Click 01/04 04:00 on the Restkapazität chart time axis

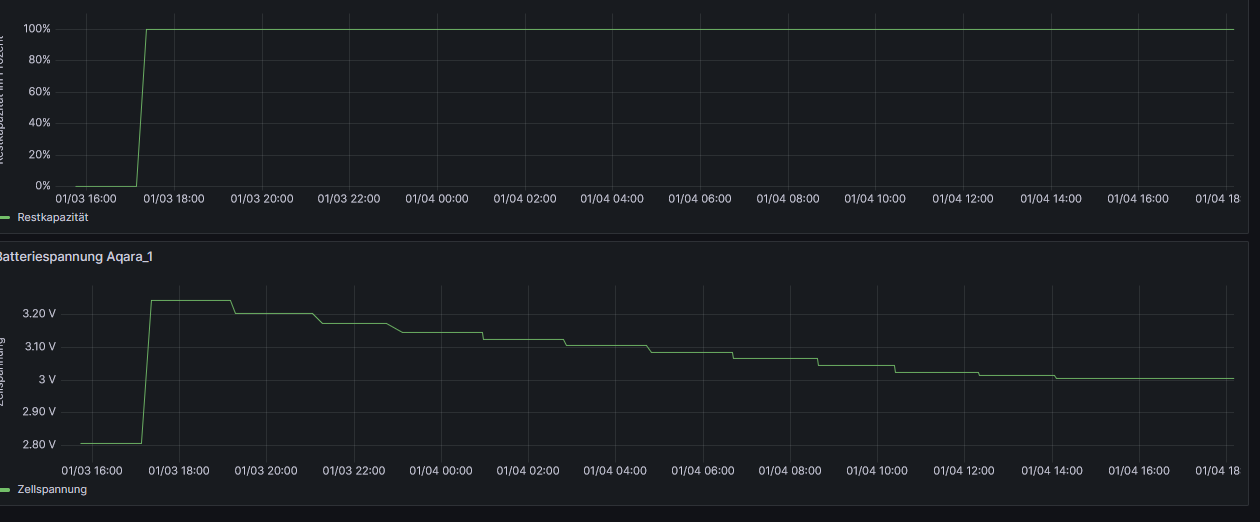click(612, 199)
